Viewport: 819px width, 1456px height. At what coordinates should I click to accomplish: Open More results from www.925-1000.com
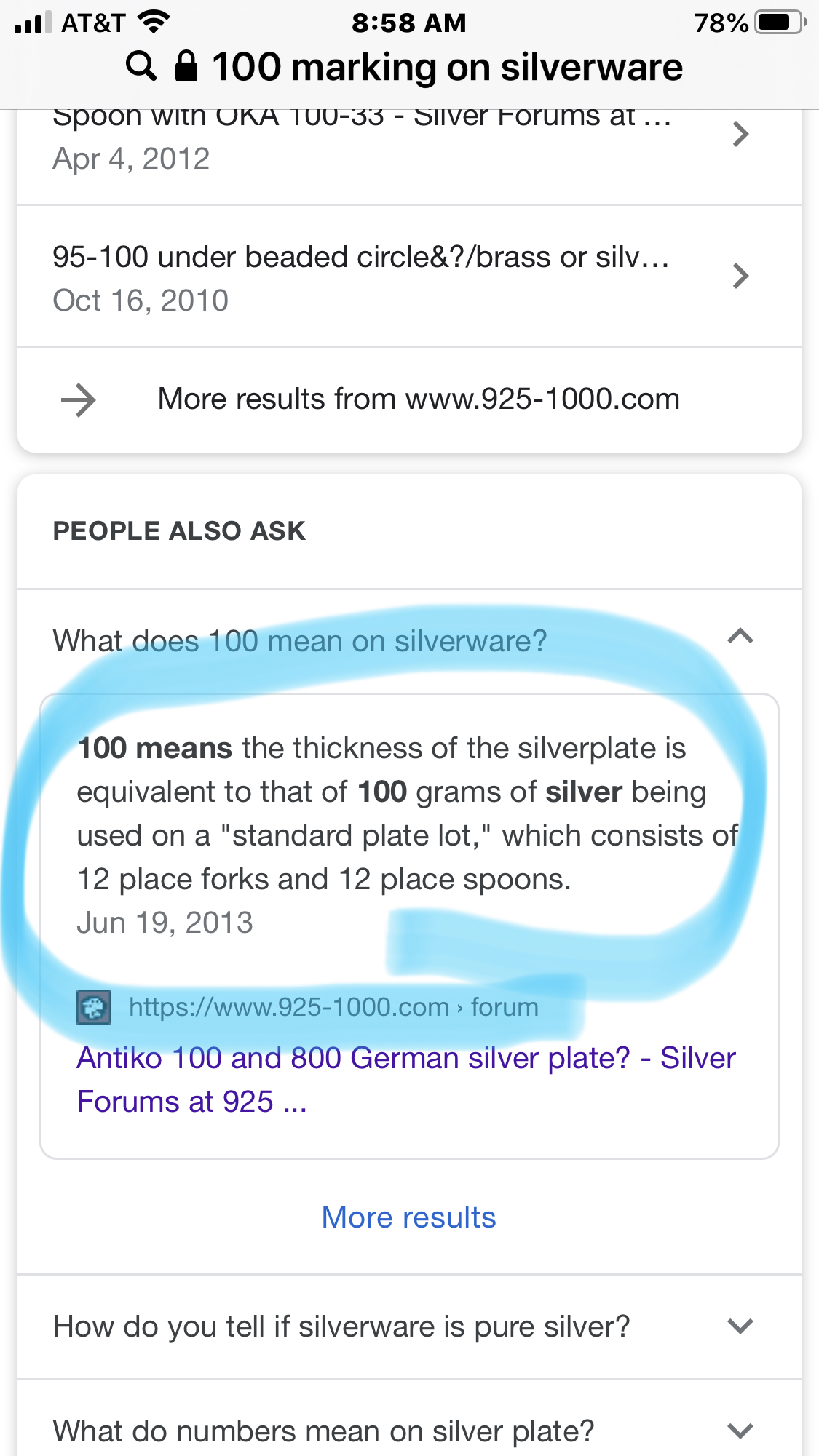point(419,399)
